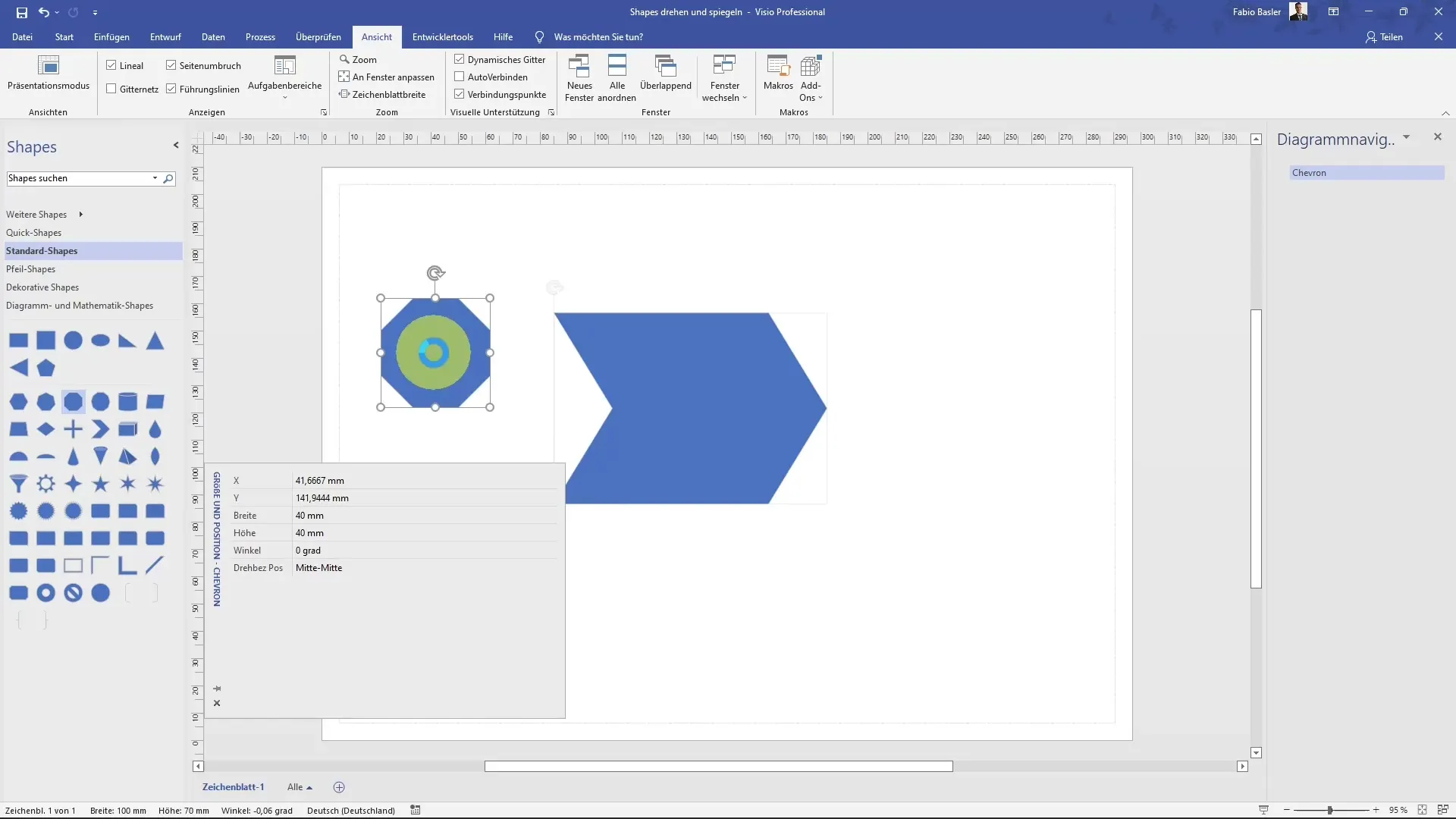Open the Fenster wechseln dropdown
The width and height of the screenshot is (1456, 819).
click(724, 78)
